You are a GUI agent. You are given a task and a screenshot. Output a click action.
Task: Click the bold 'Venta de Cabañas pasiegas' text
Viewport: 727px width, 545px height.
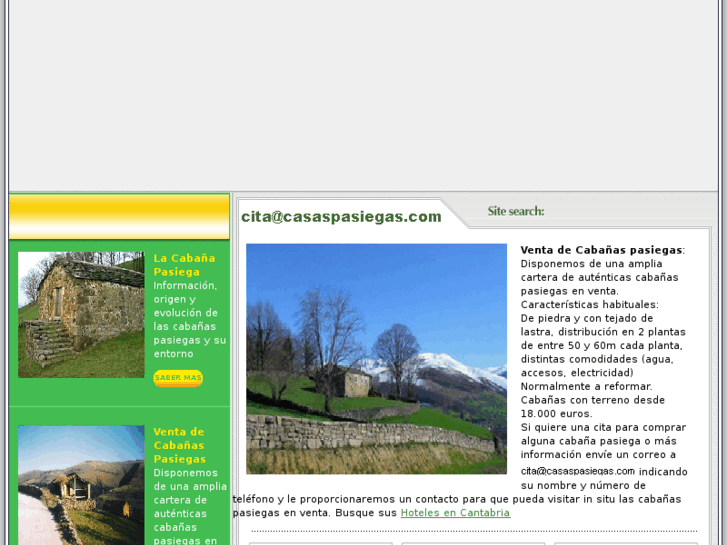(x=601, y=250)
